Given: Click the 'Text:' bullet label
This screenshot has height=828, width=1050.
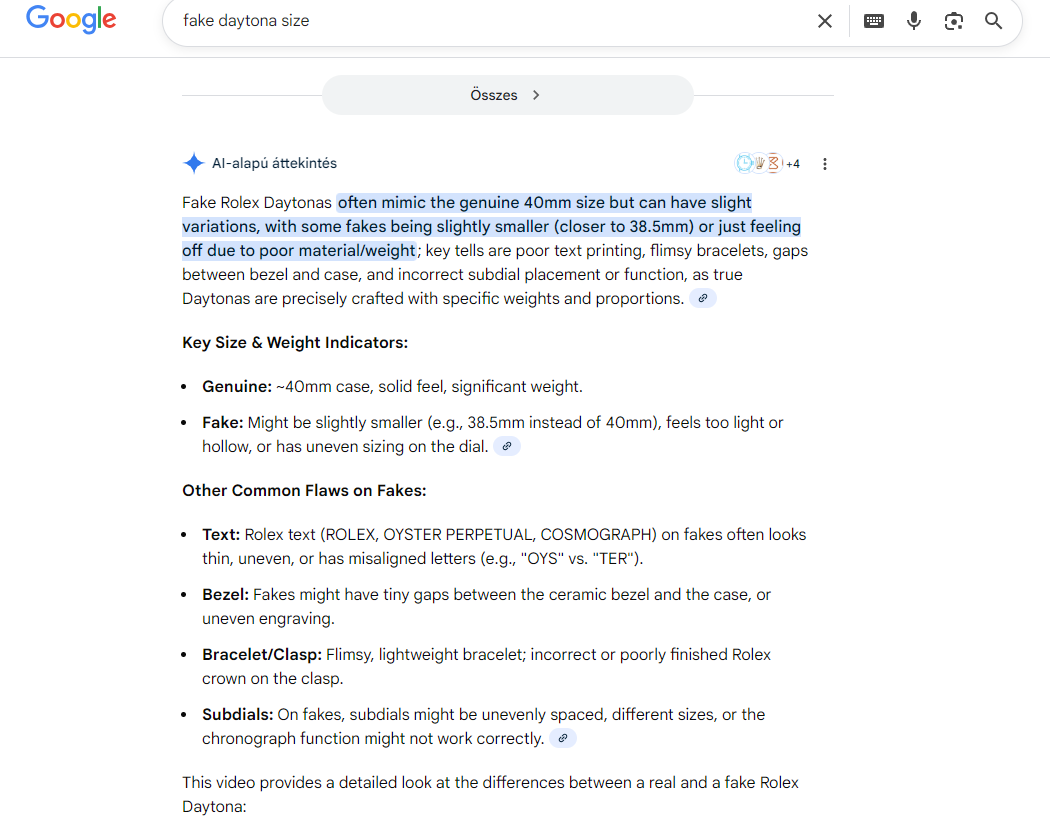Looking at the screenshot, I should [221, 535].
